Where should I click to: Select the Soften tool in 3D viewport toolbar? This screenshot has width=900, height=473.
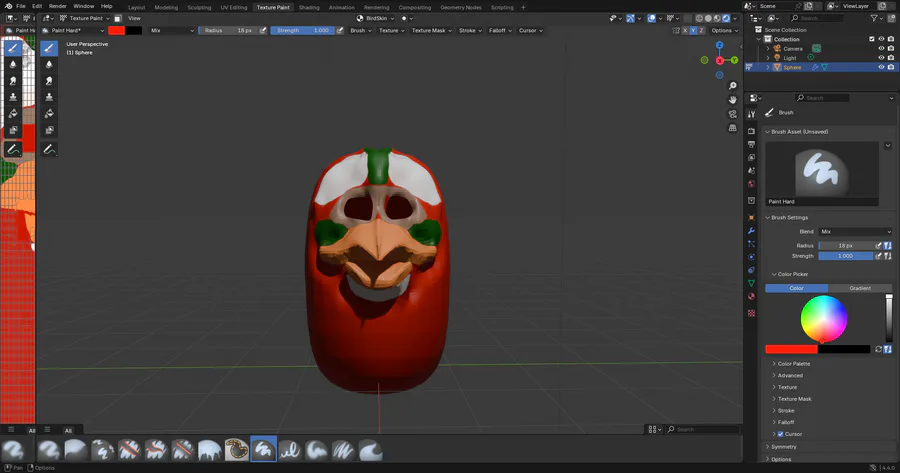point(49,64)
